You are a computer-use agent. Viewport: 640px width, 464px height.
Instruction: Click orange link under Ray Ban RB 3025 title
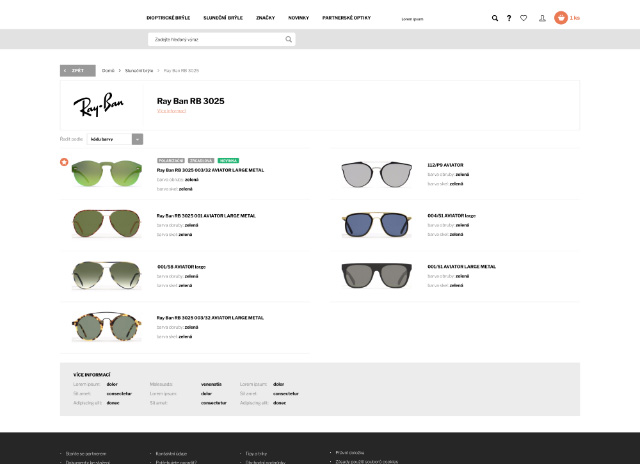click(x=171, y=110)
